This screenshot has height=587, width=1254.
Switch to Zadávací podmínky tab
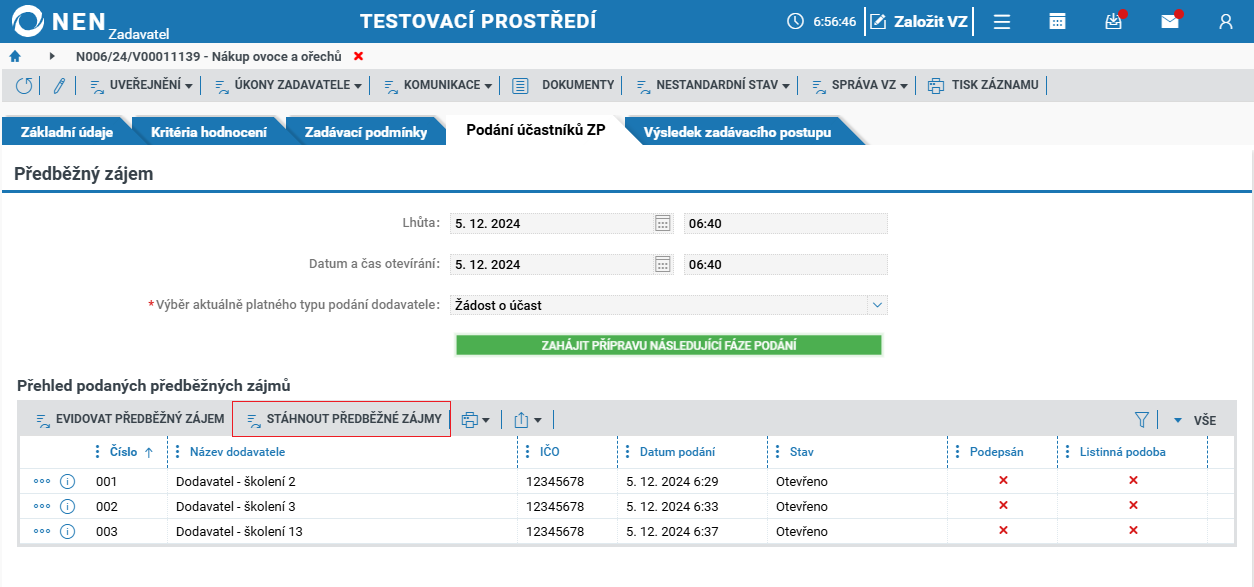click(366, 132)
